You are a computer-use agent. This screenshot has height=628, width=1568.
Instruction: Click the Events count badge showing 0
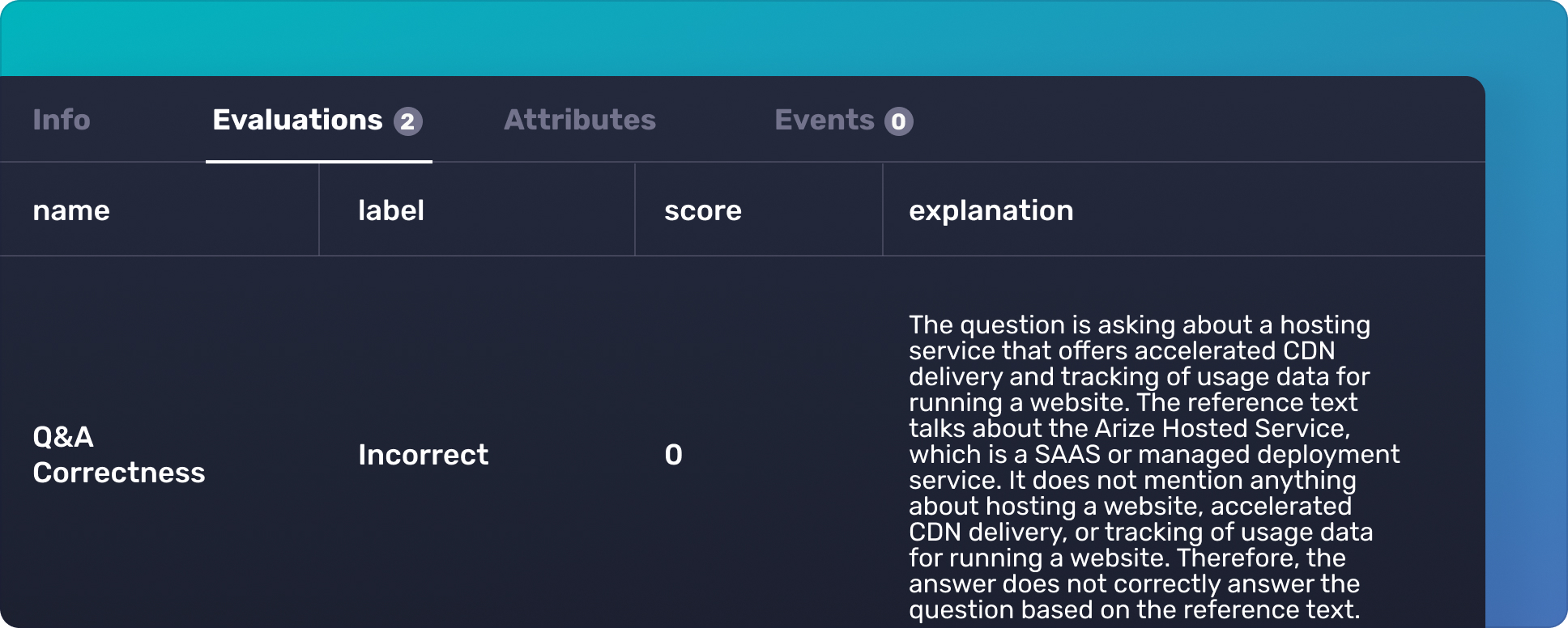tap(899, 121)
